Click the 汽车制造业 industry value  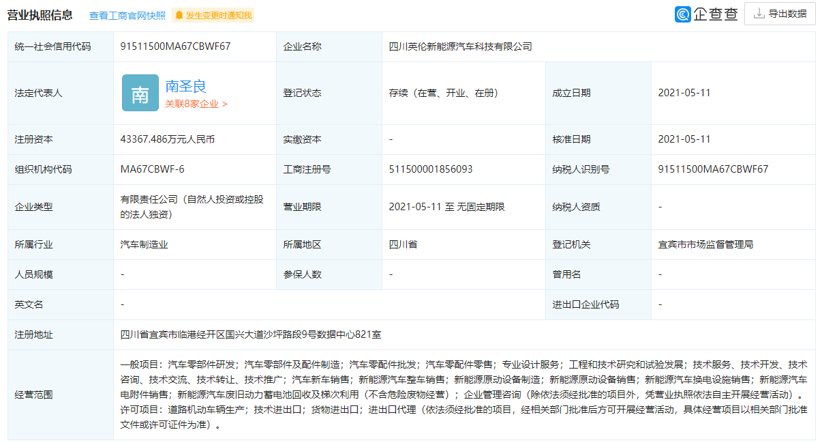click(146, 243)
